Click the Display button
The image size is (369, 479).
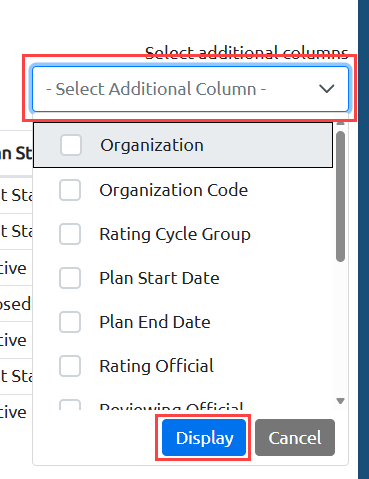[204, 438]
